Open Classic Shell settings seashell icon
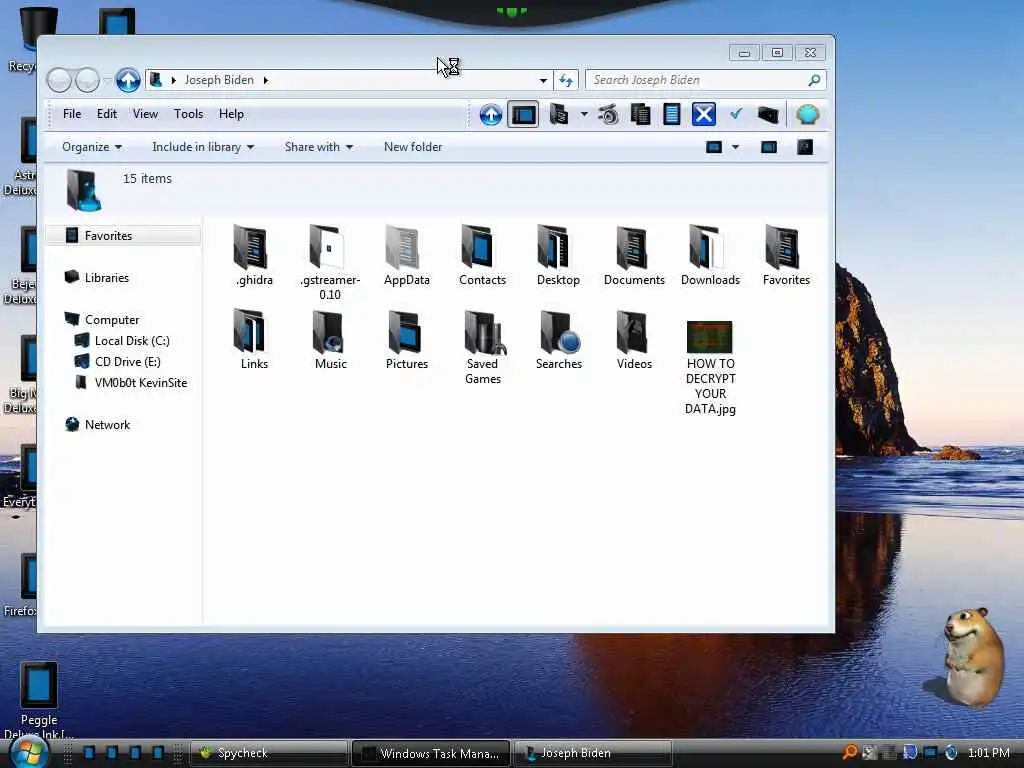 tap(807, 115)
